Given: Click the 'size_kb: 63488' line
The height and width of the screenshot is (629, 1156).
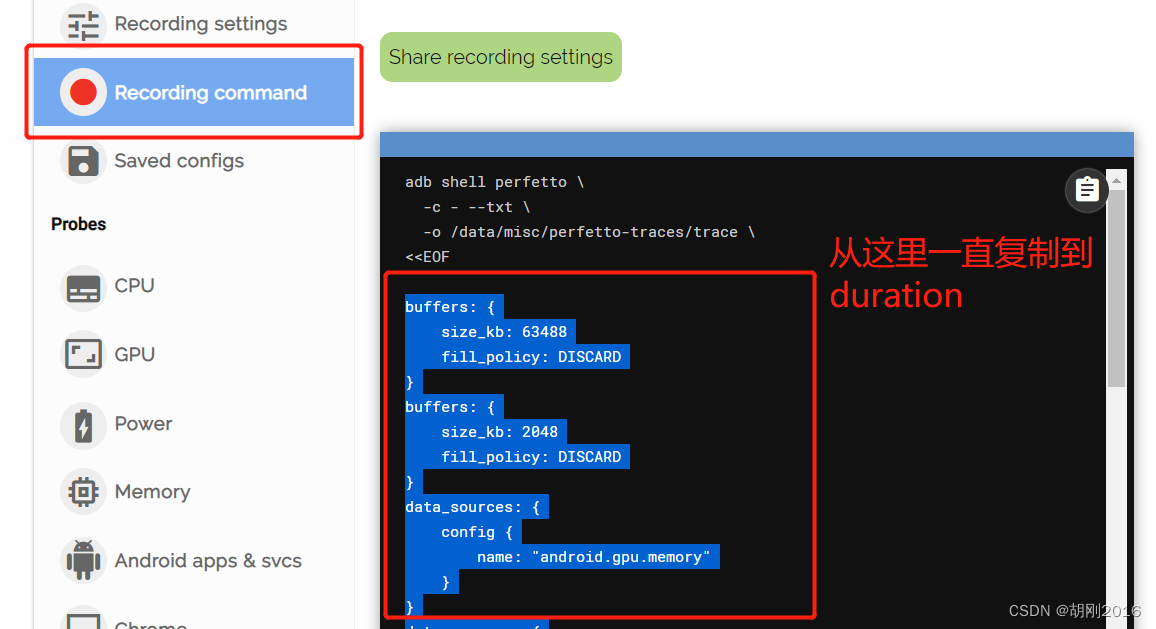Looking at the screenshot, I should pos(504,332).
